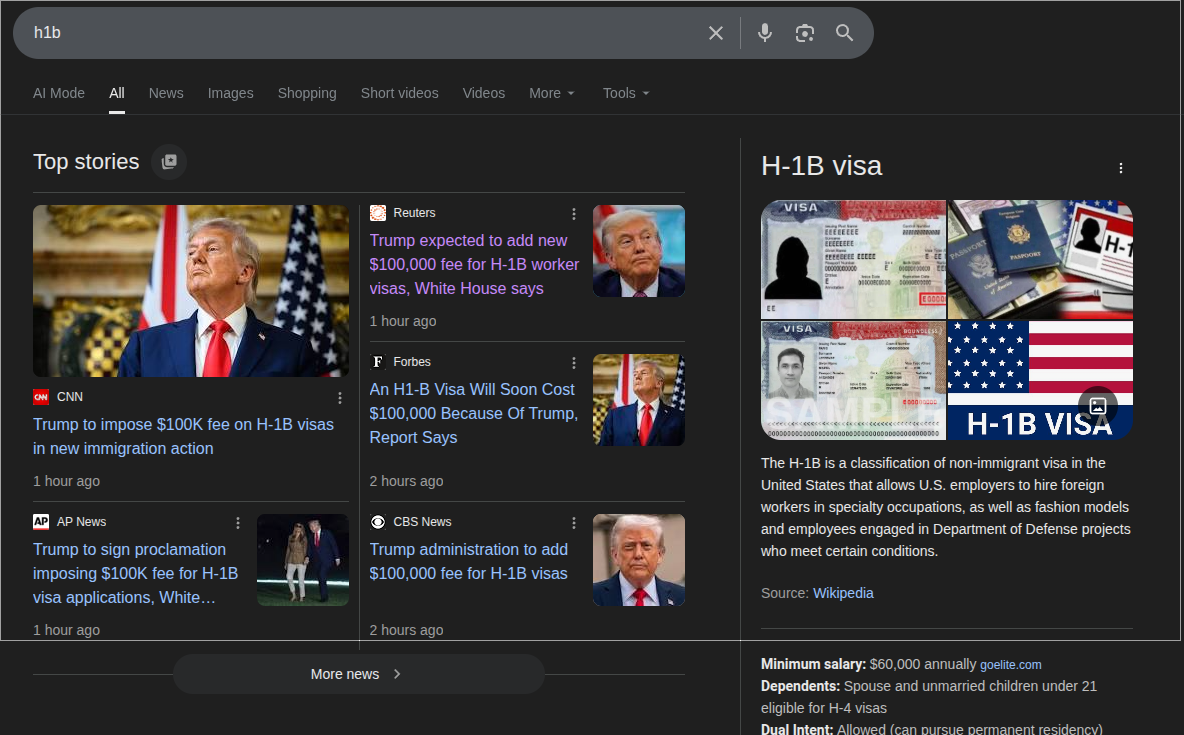Open the goelite.com link
1184x735 pixels.
pyautogui.click(x=1010, y=665)
